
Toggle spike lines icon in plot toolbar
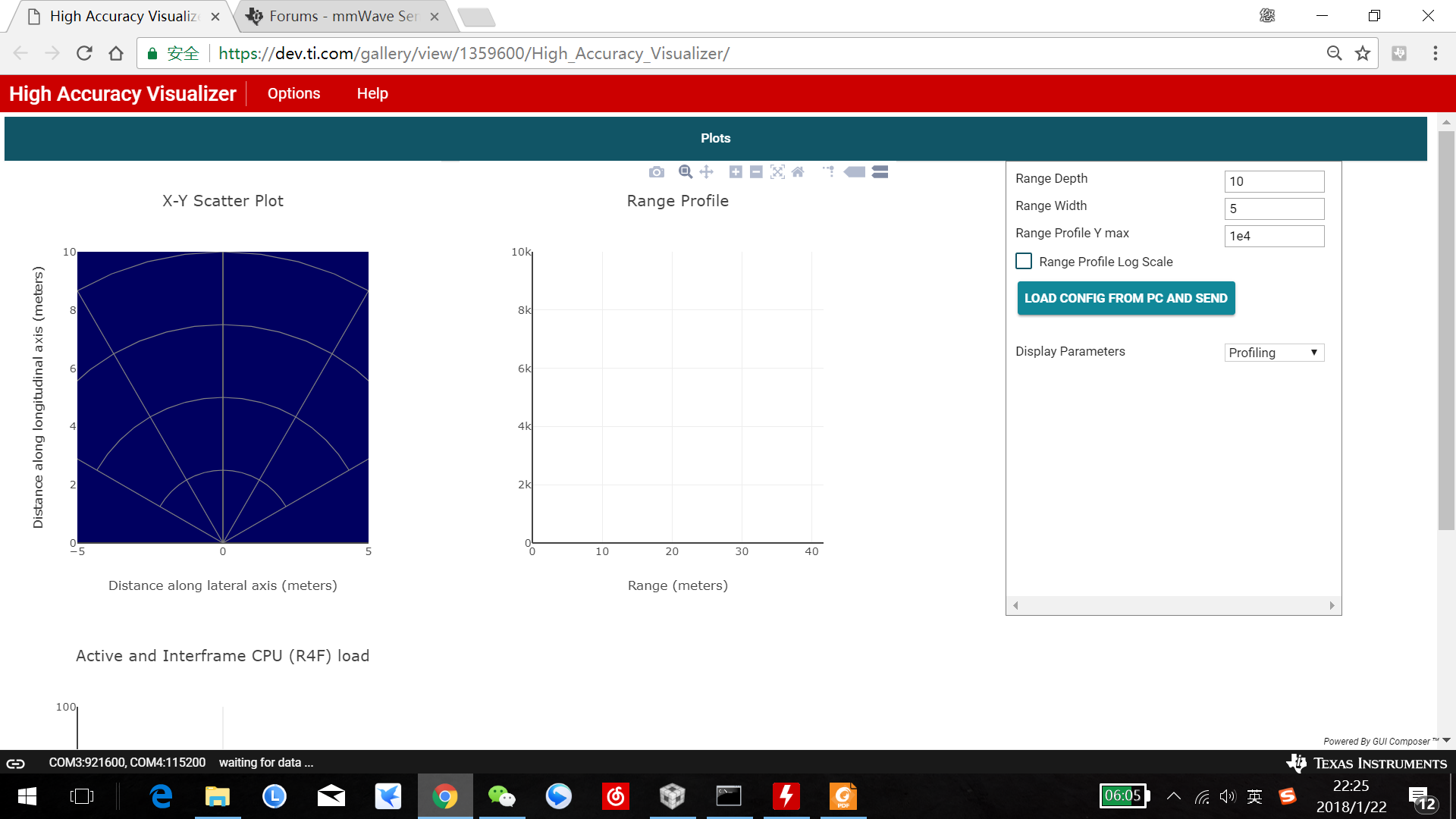tap(828, 172)
